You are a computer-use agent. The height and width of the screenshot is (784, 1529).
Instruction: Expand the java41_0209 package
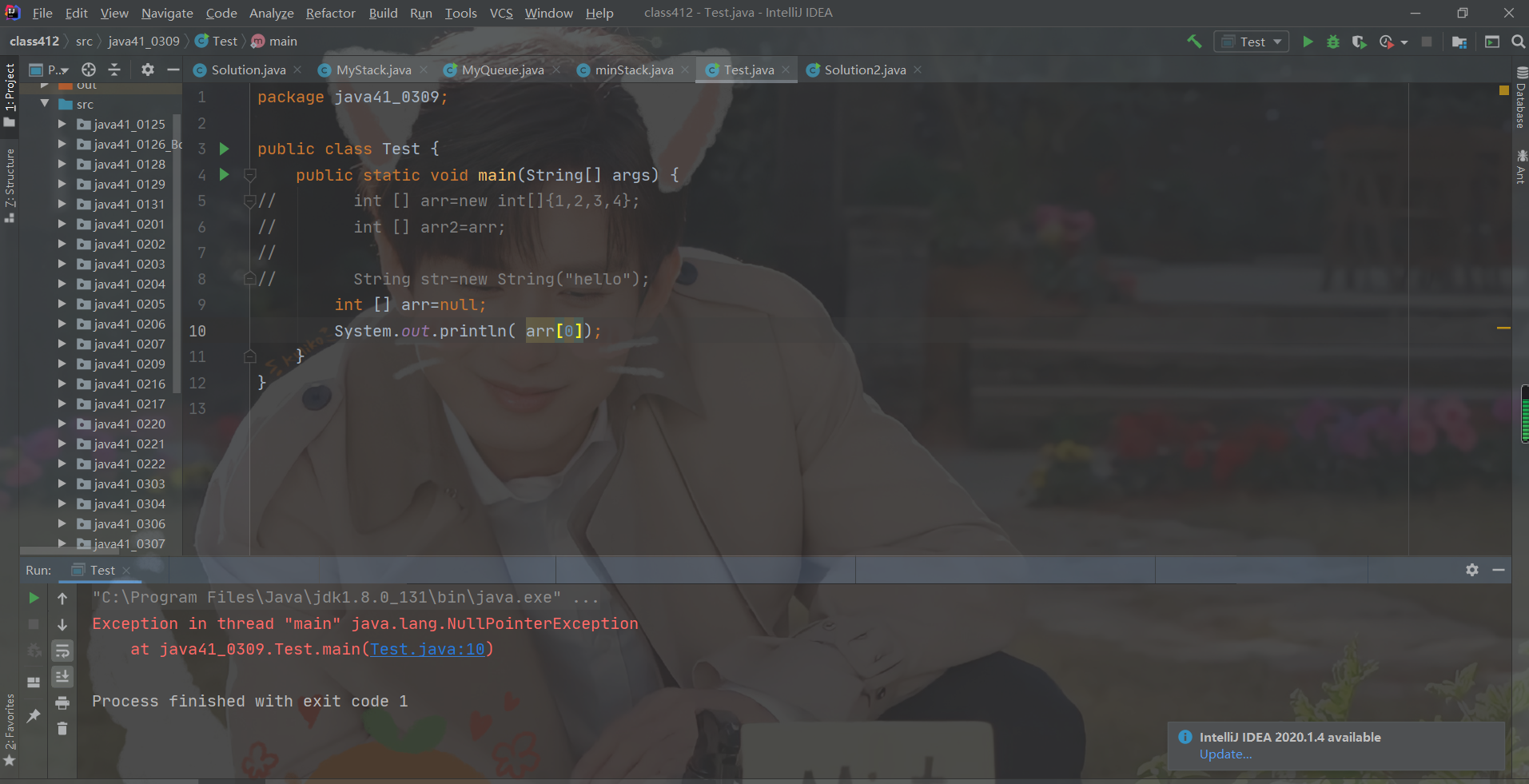62,364
